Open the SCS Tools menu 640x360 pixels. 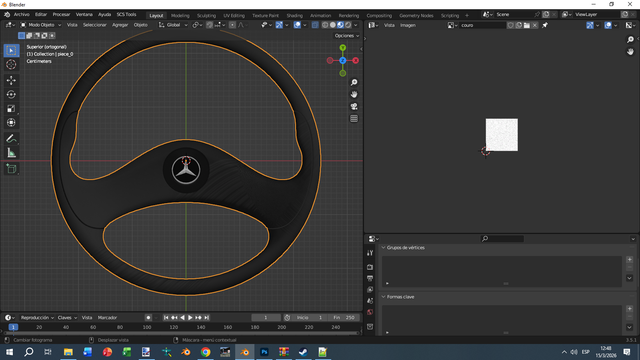pyautogui.click(x=127, y=15)
